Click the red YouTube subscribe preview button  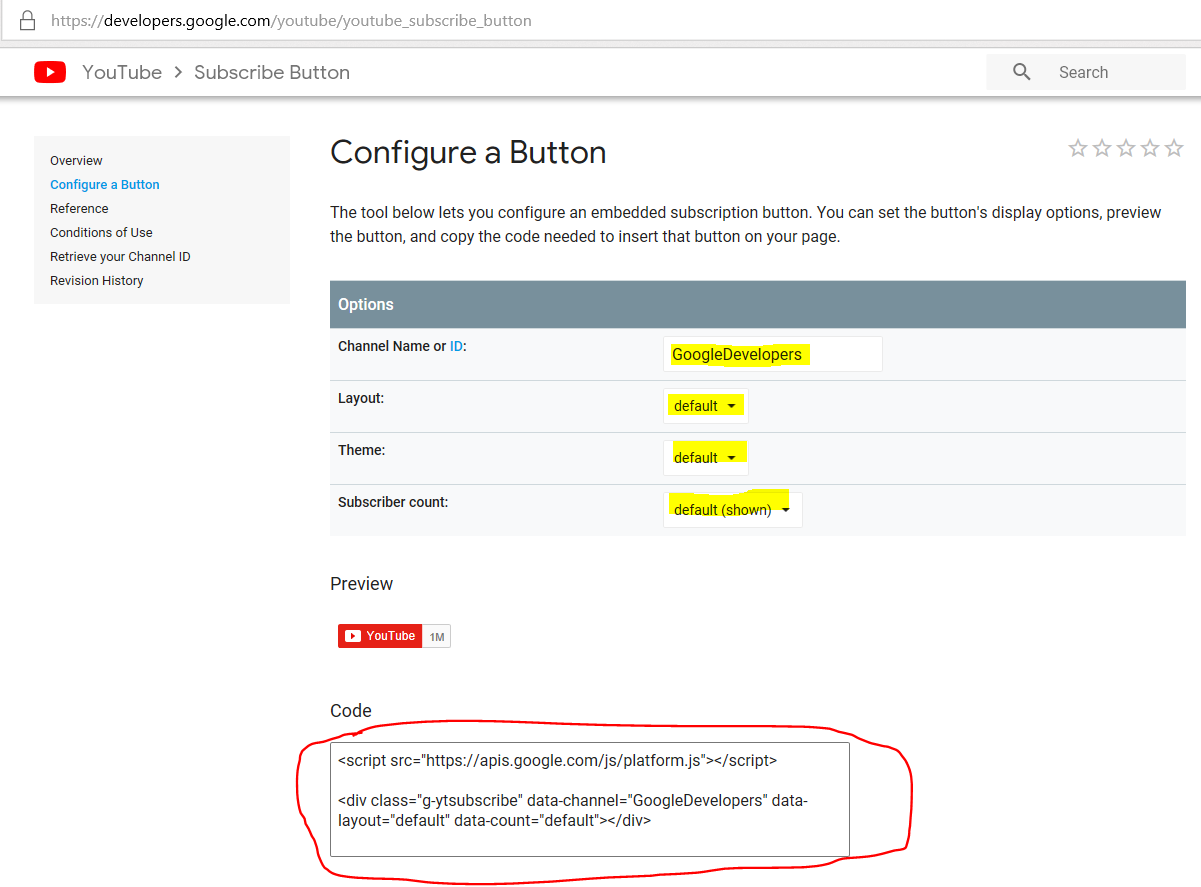pos(380,636)
